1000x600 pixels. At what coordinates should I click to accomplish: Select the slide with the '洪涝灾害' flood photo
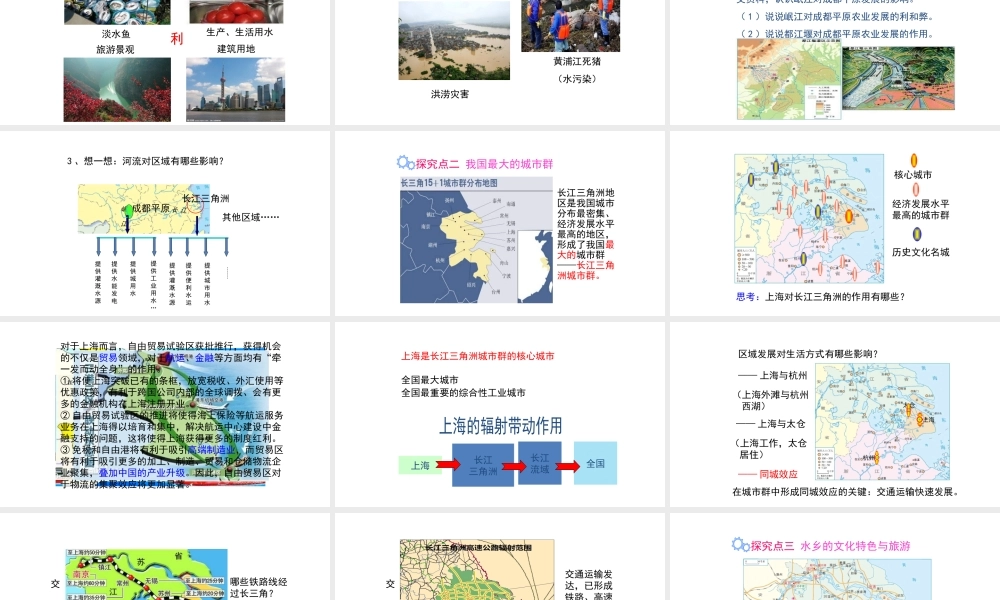point(500,62)
